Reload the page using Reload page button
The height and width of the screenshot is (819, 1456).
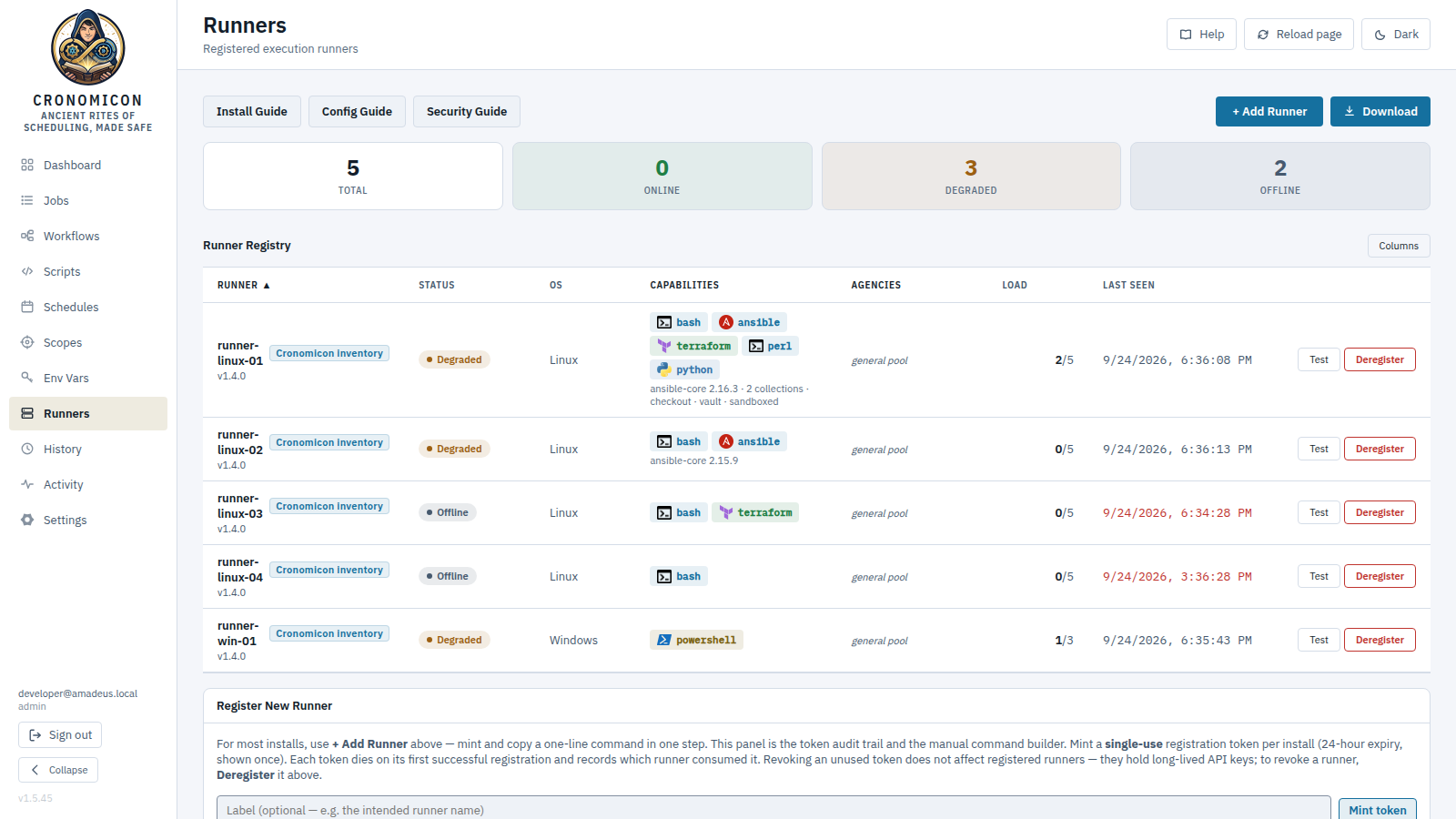point(1299,35)
